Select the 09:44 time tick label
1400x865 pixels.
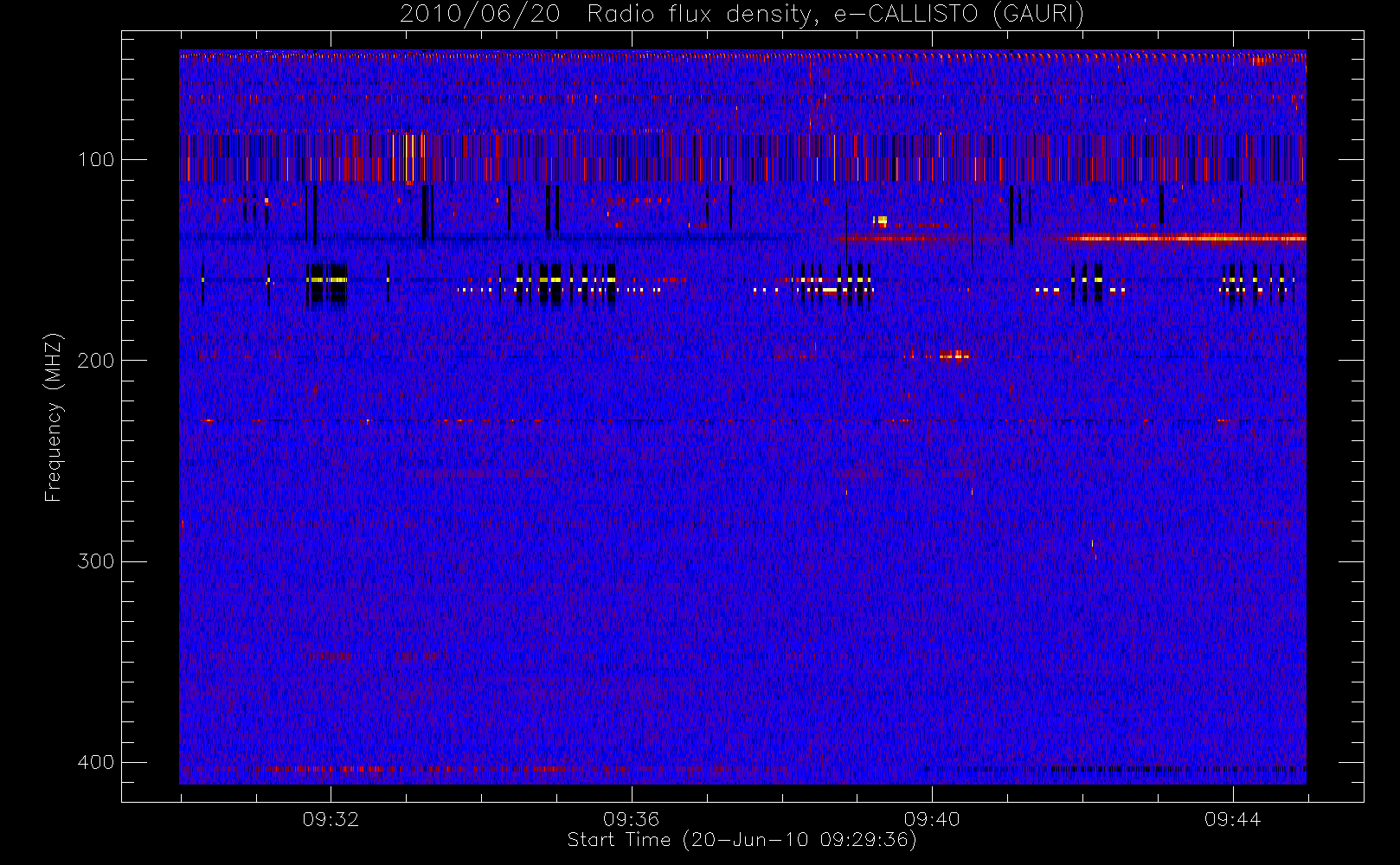[x=1232, y=819]
